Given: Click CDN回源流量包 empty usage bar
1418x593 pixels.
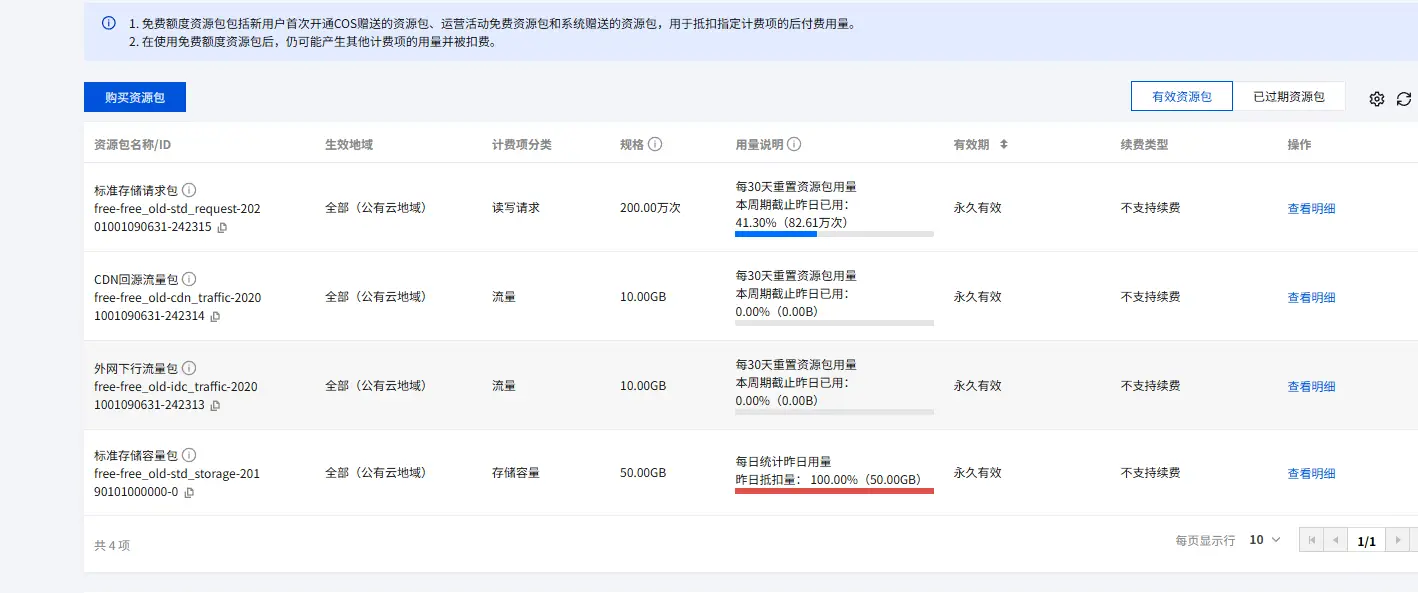Looking at the screenshot, I should coord(834,323).
